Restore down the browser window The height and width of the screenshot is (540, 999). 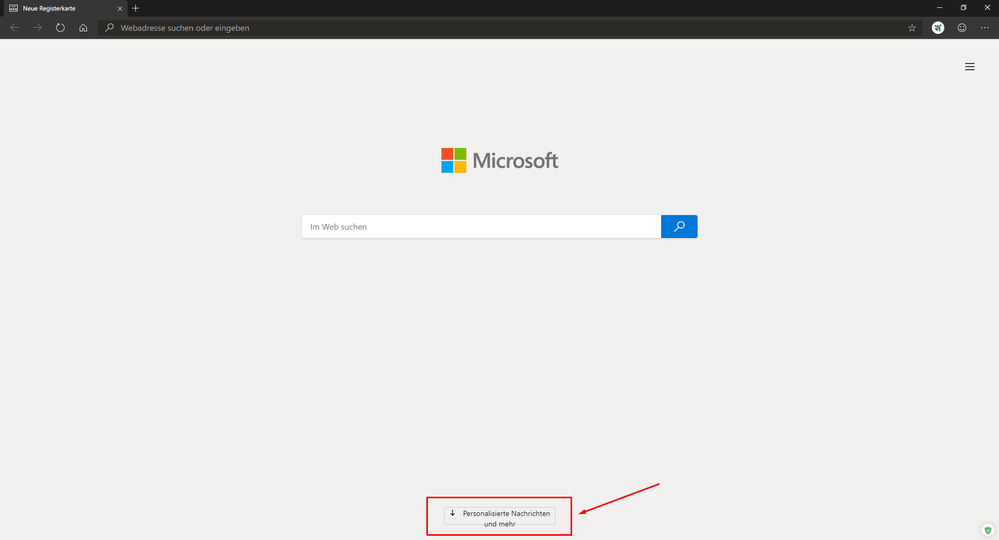963,8
